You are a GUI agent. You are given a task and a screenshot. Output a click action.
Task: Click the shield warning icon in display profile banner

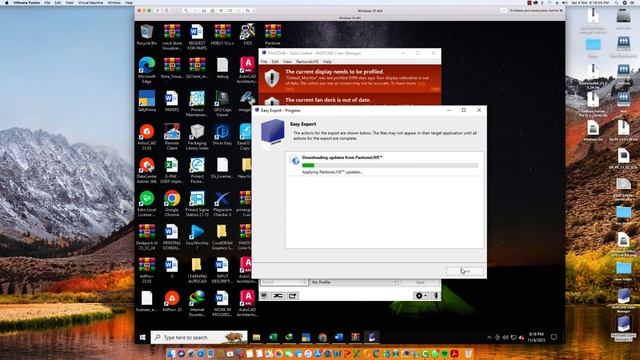pyautogui.click(x=272, y=78)
